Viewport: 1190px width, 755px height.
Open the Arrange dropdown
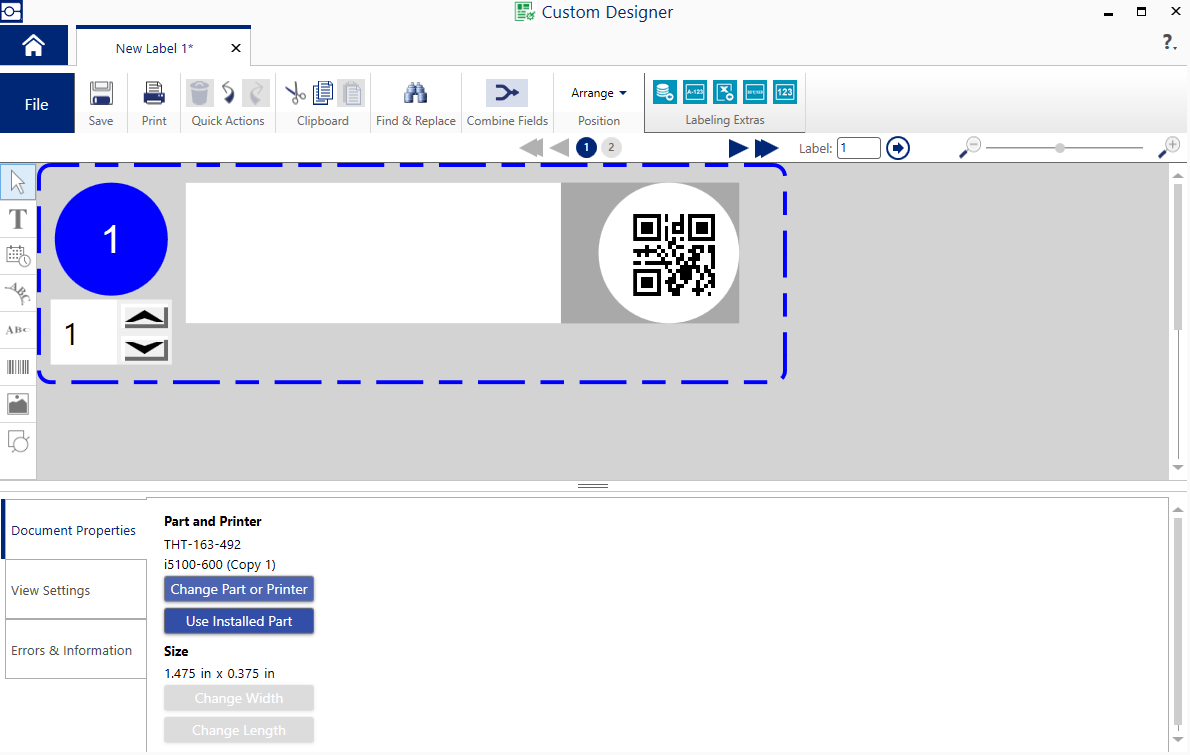[598, 93]
